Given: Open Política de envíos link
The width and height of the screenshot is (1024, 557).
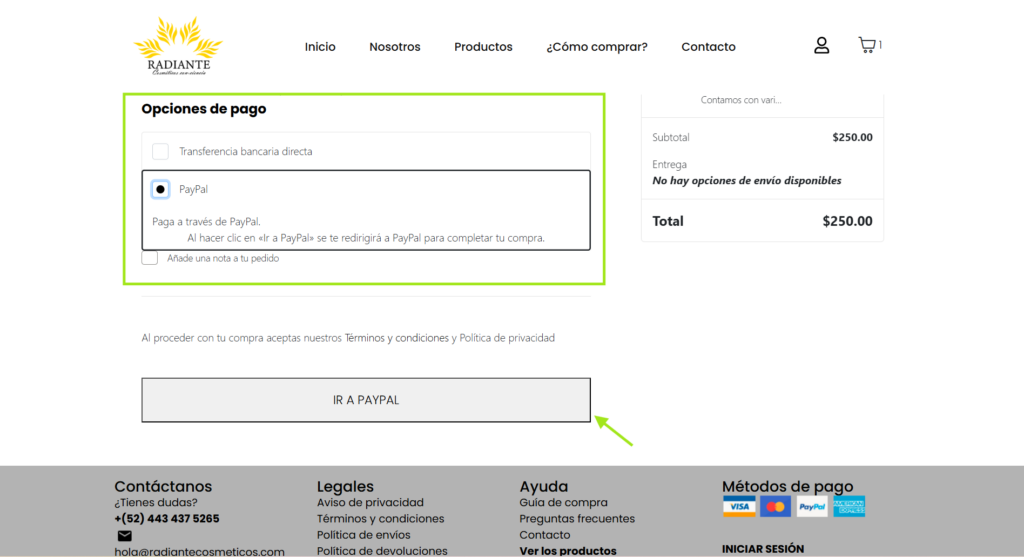Looking at the screenshot, I should point(364,535).
